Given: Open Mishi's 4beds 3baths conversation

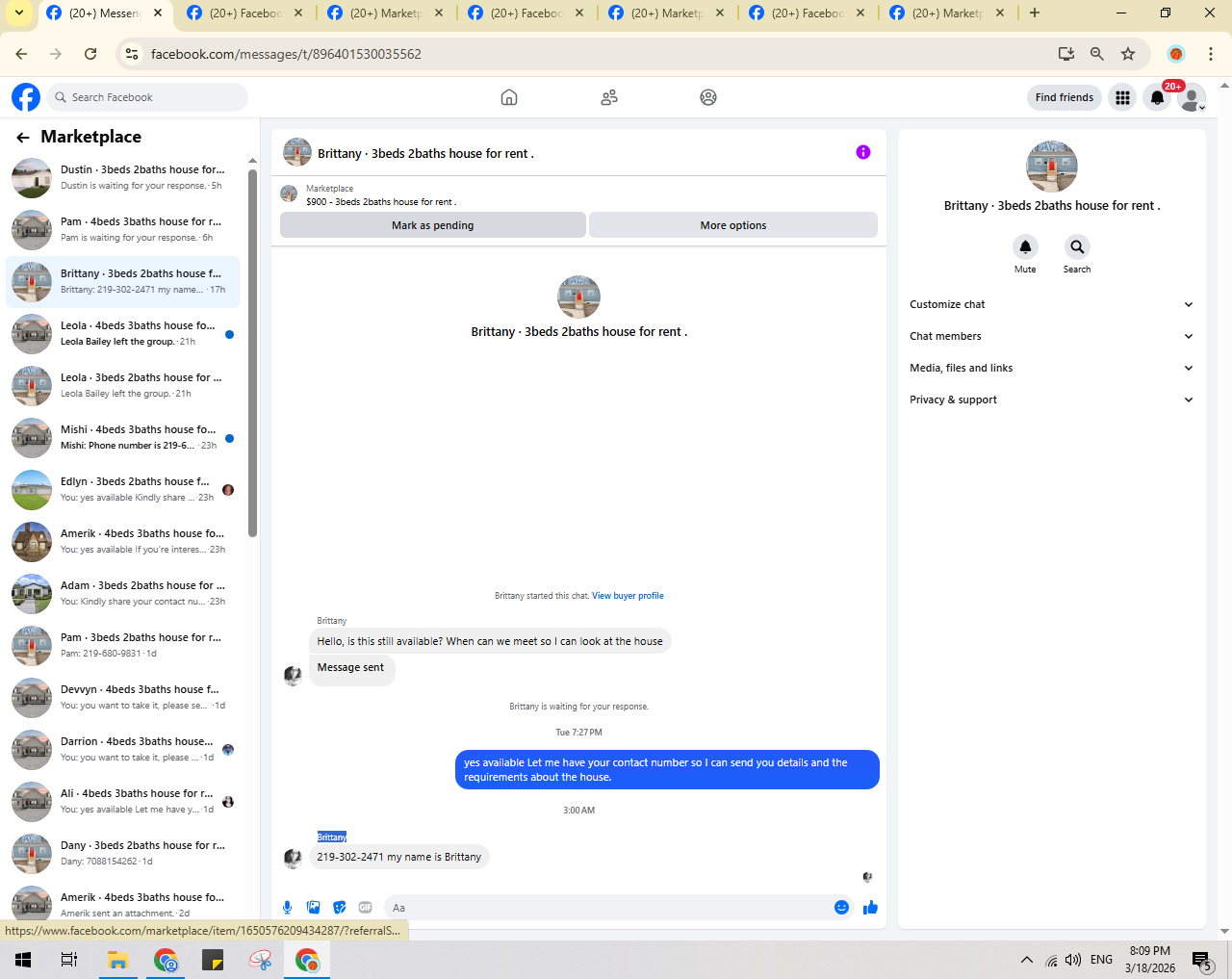Looking at the screenshot, I should (122, 438).
